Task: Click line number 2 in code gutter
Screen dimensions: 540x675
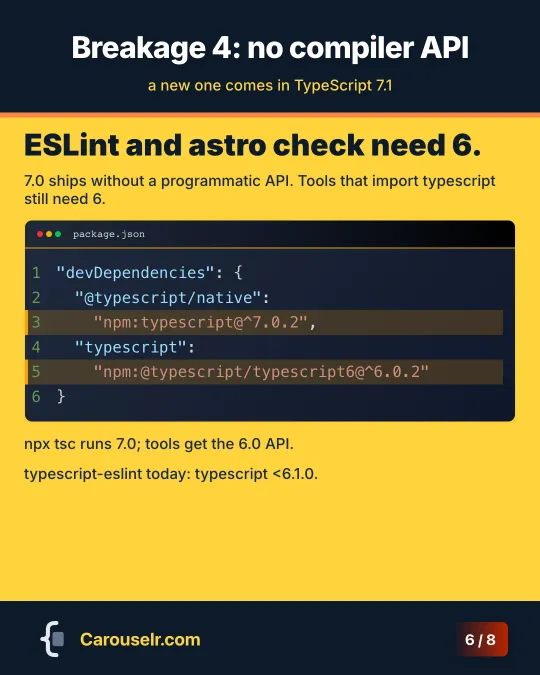Action: (x=36, y=297)
